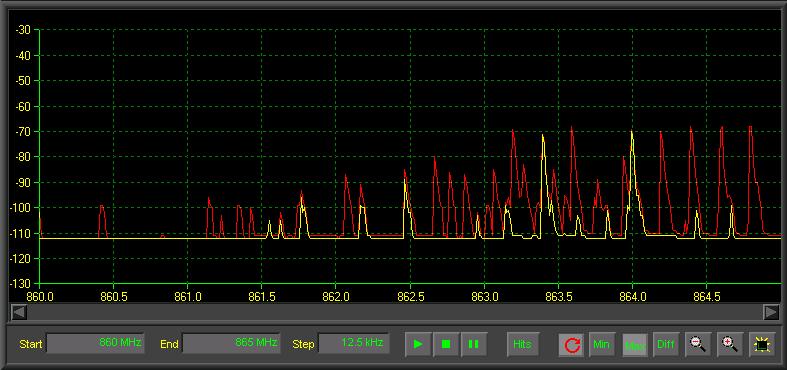This screenshot has width=787, height=370.
Task: Start the scan with the play button
Action: (x=418, y=344)
